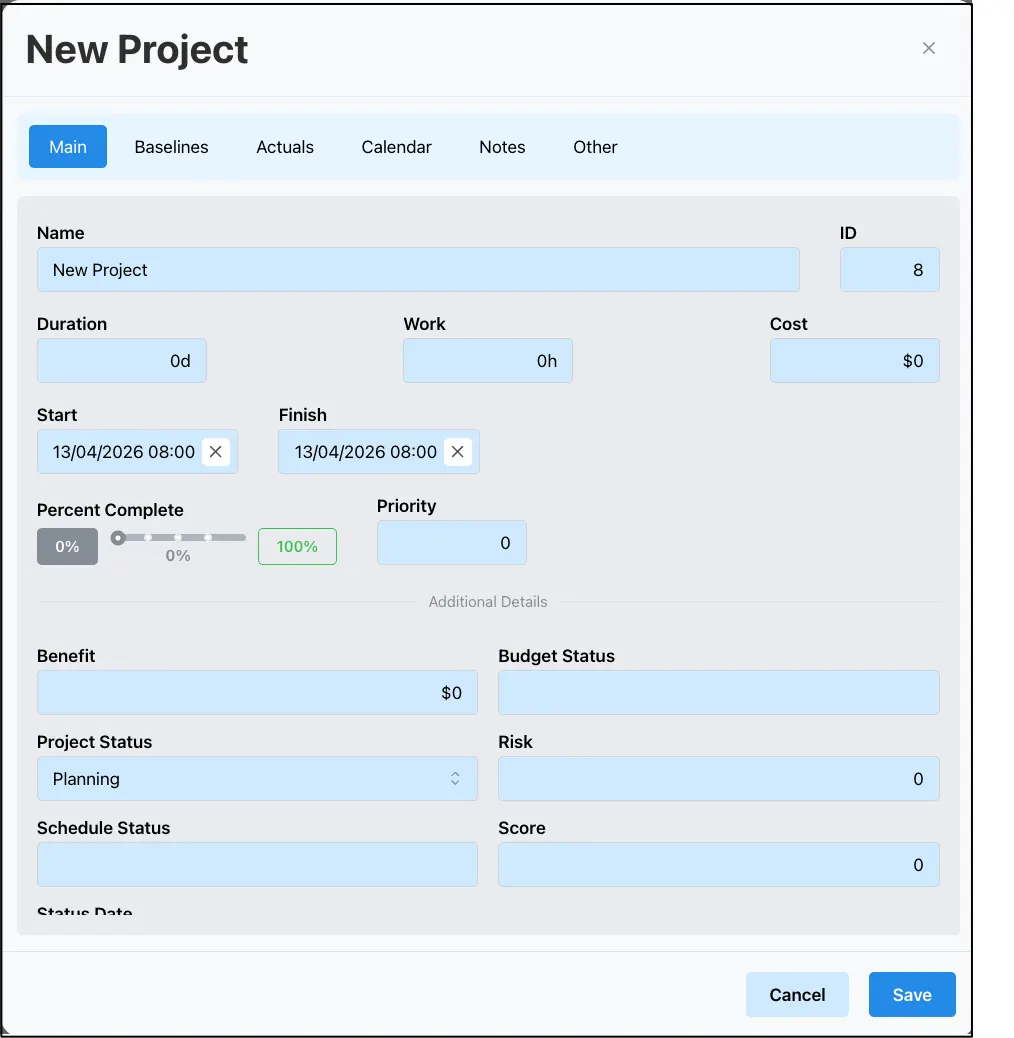Focus the Risk field

coord(719,778)
